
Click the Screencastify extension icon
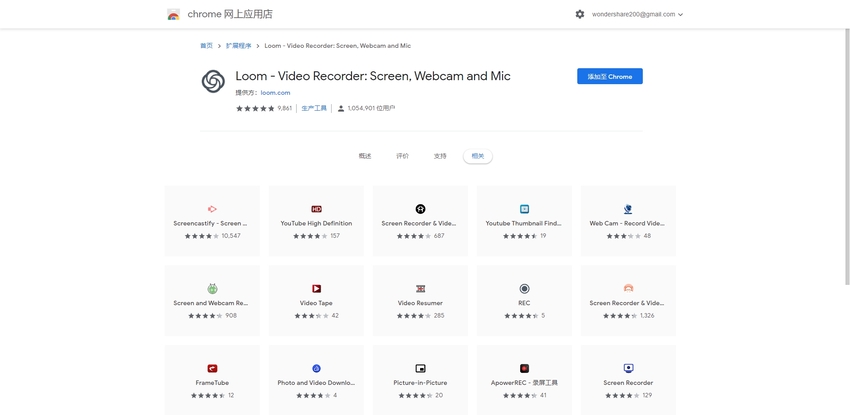(x=212, y=209)
